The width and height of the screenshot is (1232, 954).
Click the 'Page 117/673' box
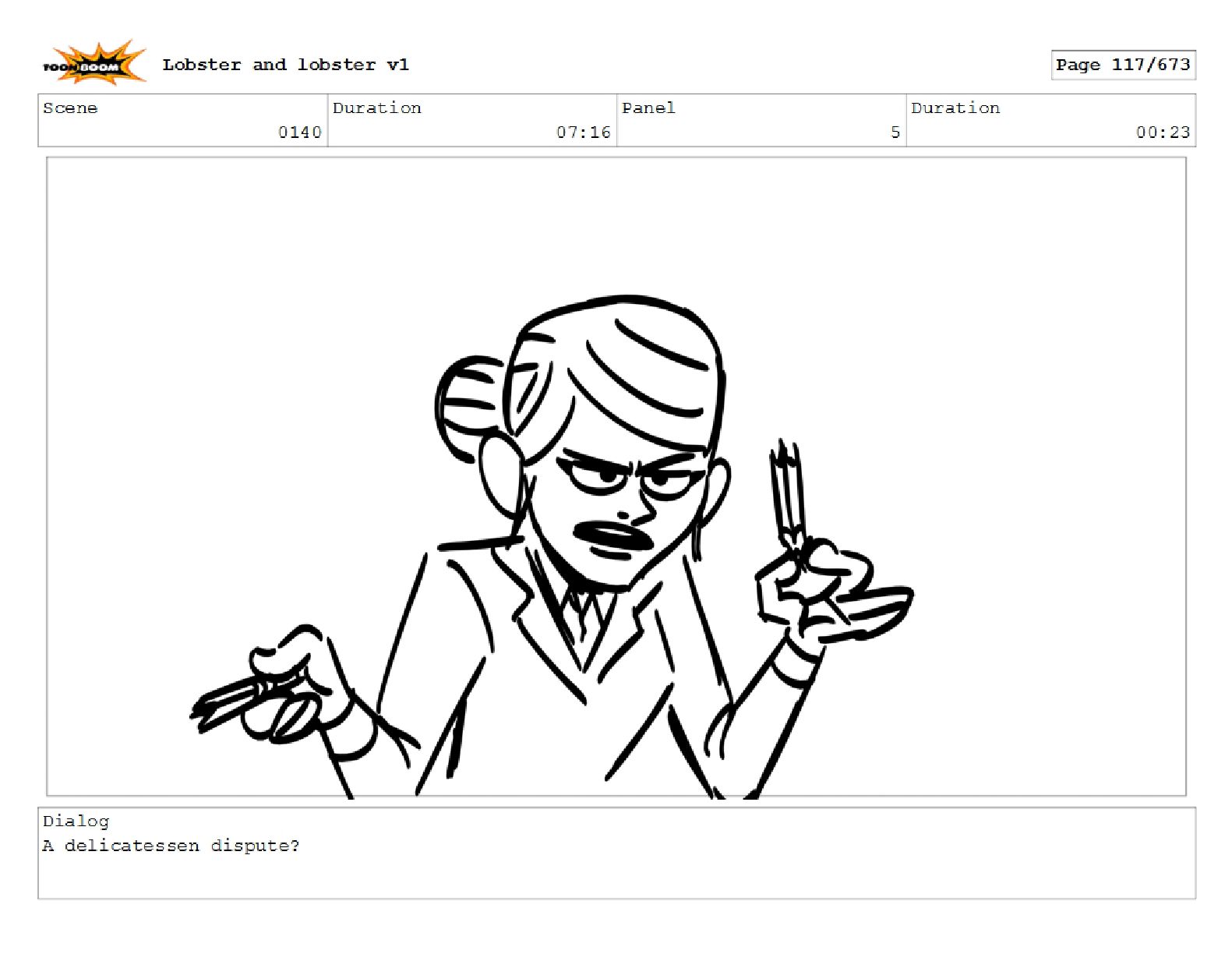[x=1123, y=65]
